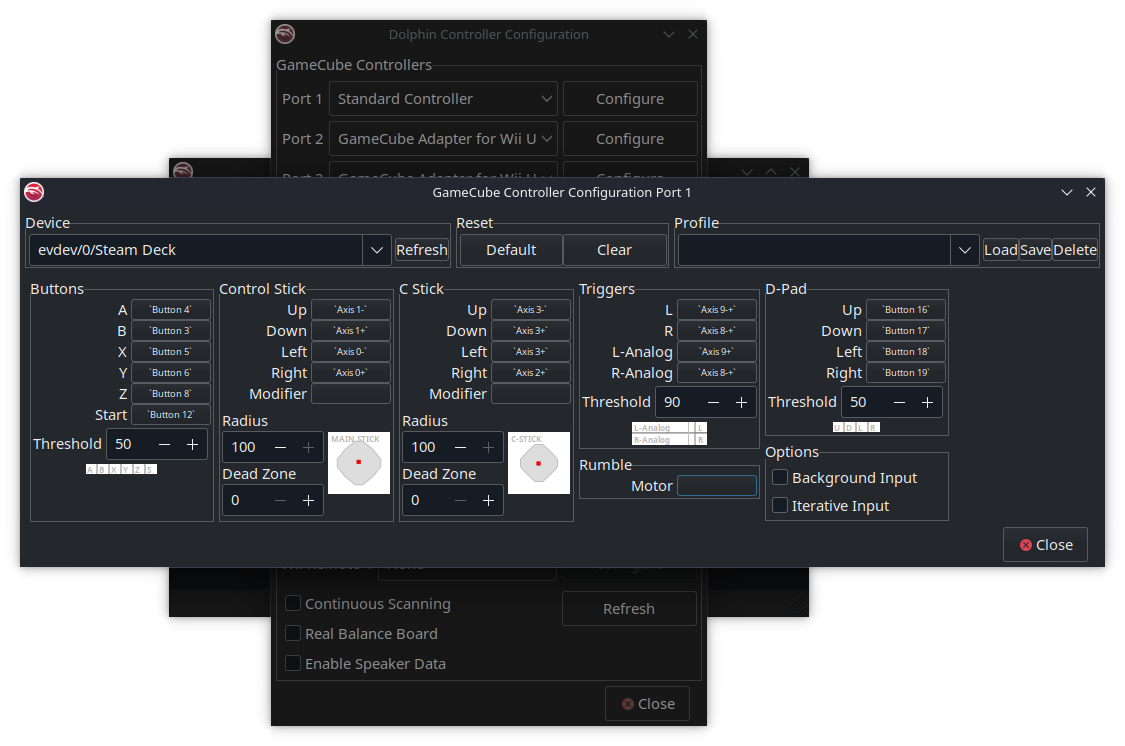Open Port 1 Standard Controller dropdown
1125x746 pixels.
click(443, 98)
